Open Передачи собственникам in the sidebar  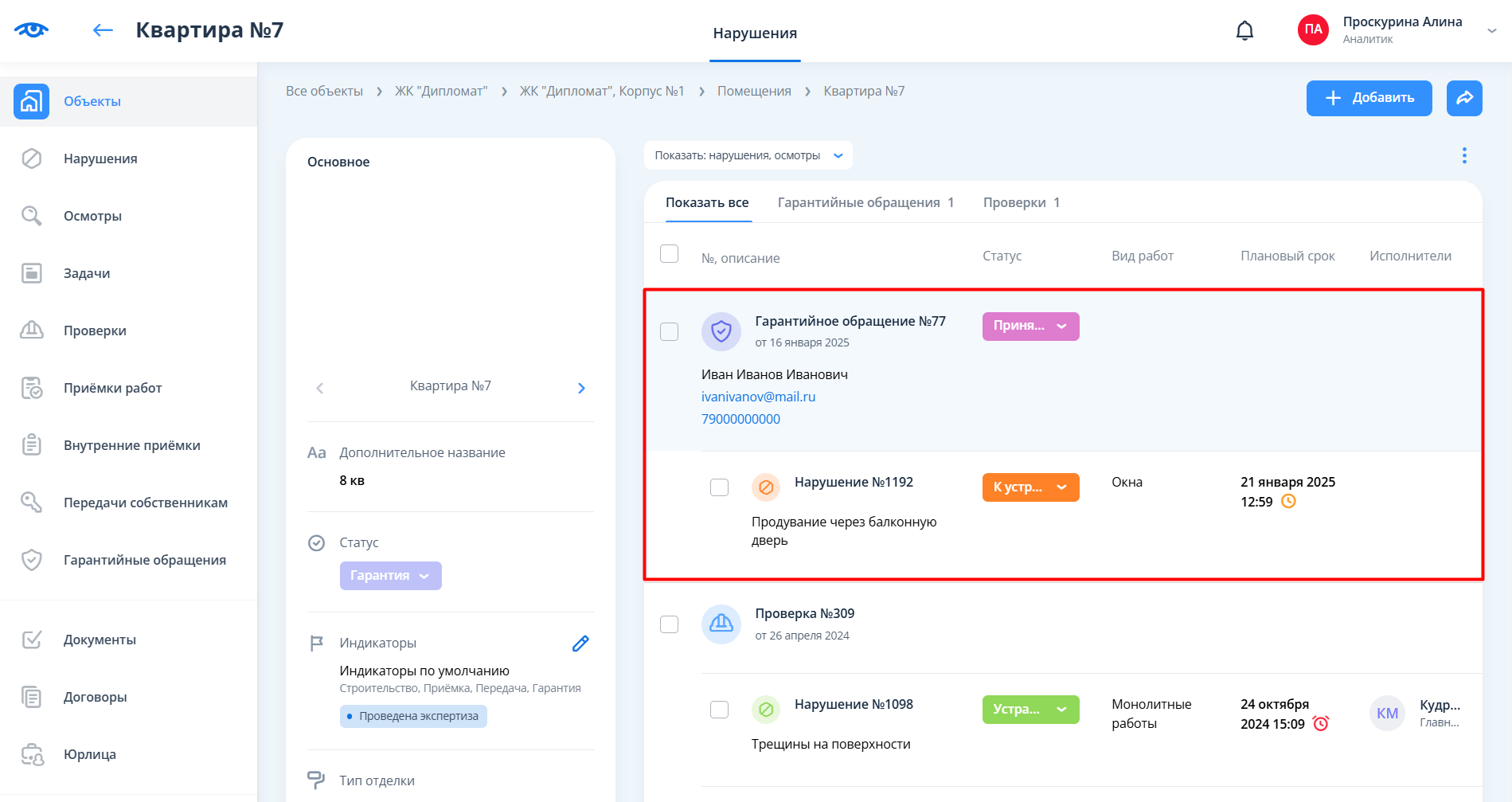[x=145, y=503]
